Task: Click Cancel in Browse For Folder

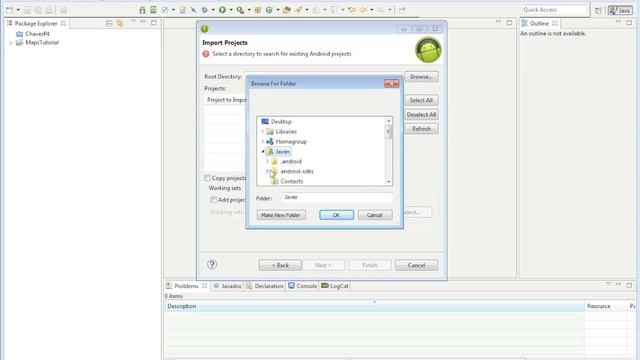Action: [375, 215]
